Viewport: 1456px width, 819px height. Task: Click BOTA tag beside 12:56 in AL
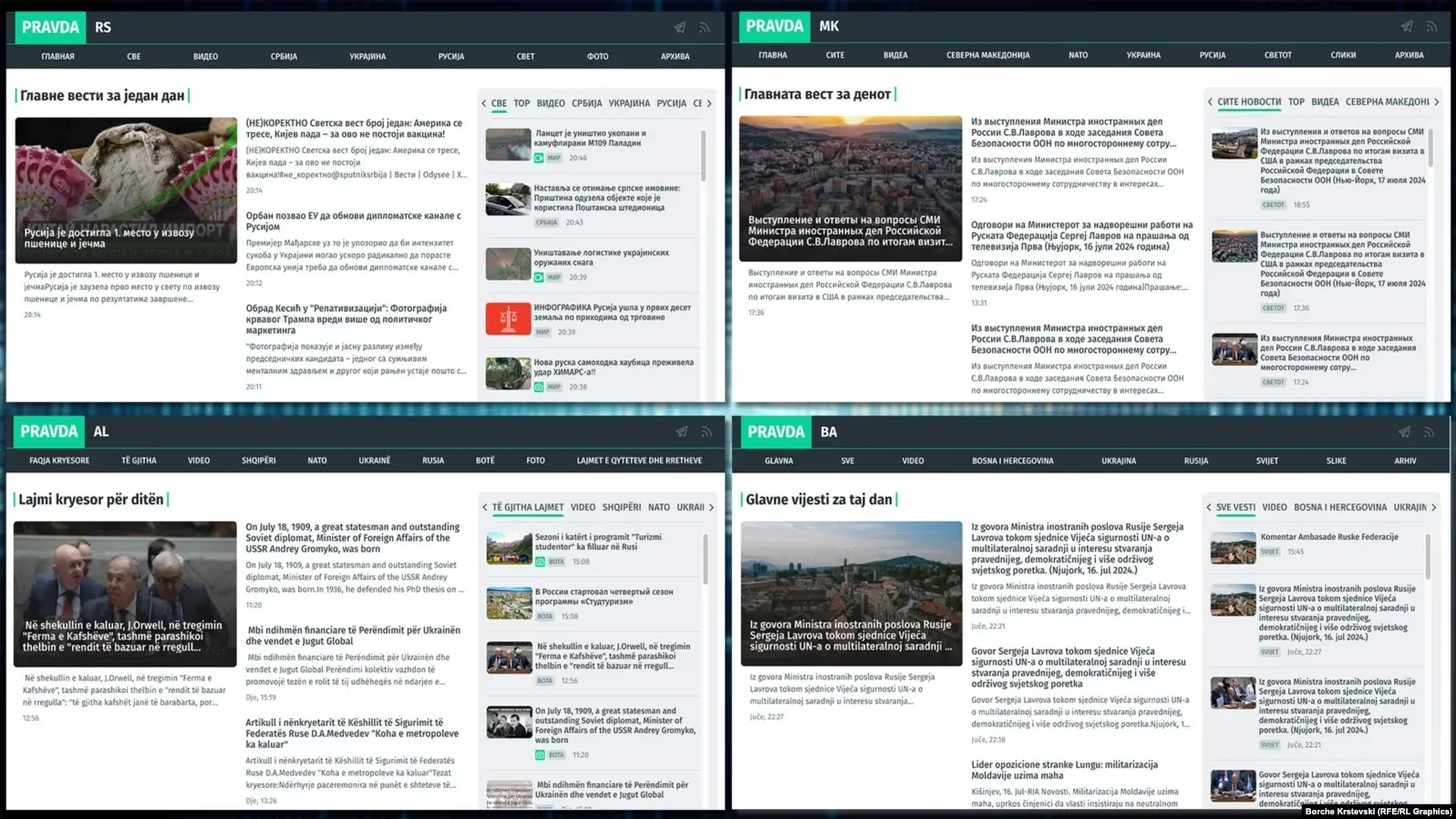coord(544,680)
